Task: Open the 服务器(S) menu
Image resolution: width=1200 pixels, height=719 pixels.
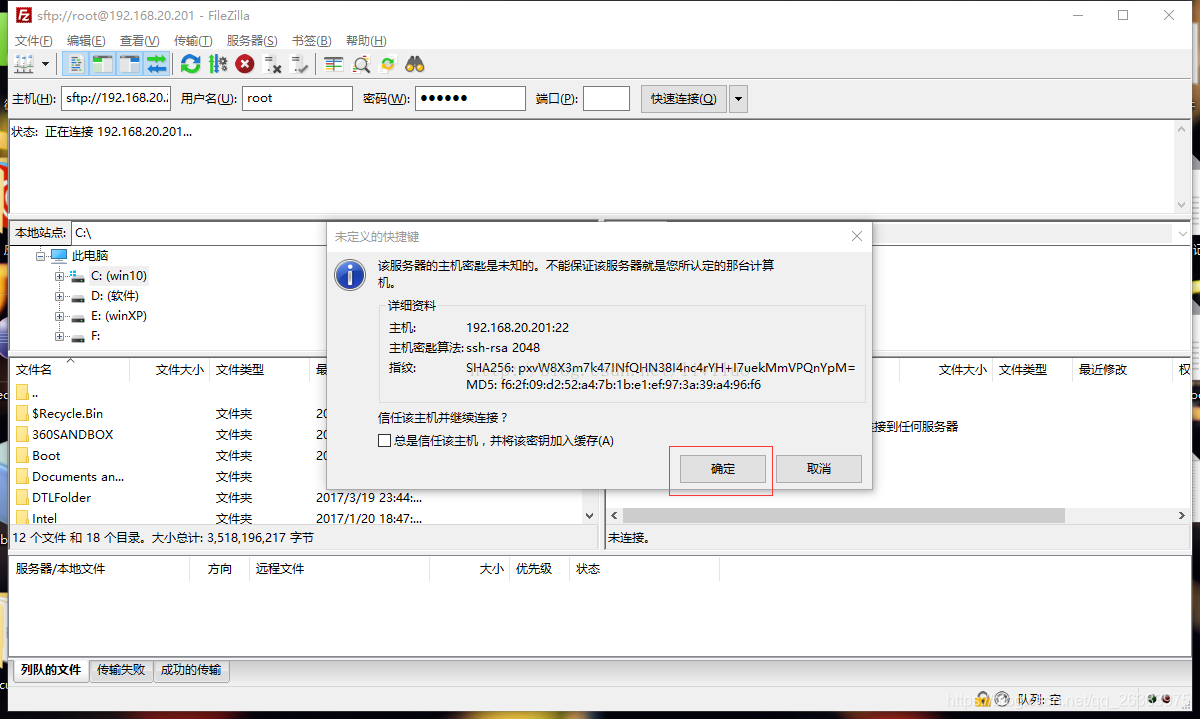Action: click(x=252, y=40)
